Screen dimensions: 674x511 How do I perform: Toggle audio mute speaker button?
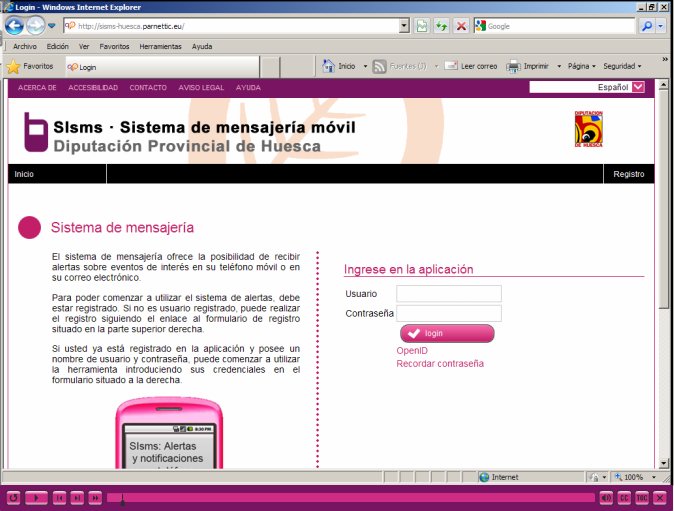606,497
